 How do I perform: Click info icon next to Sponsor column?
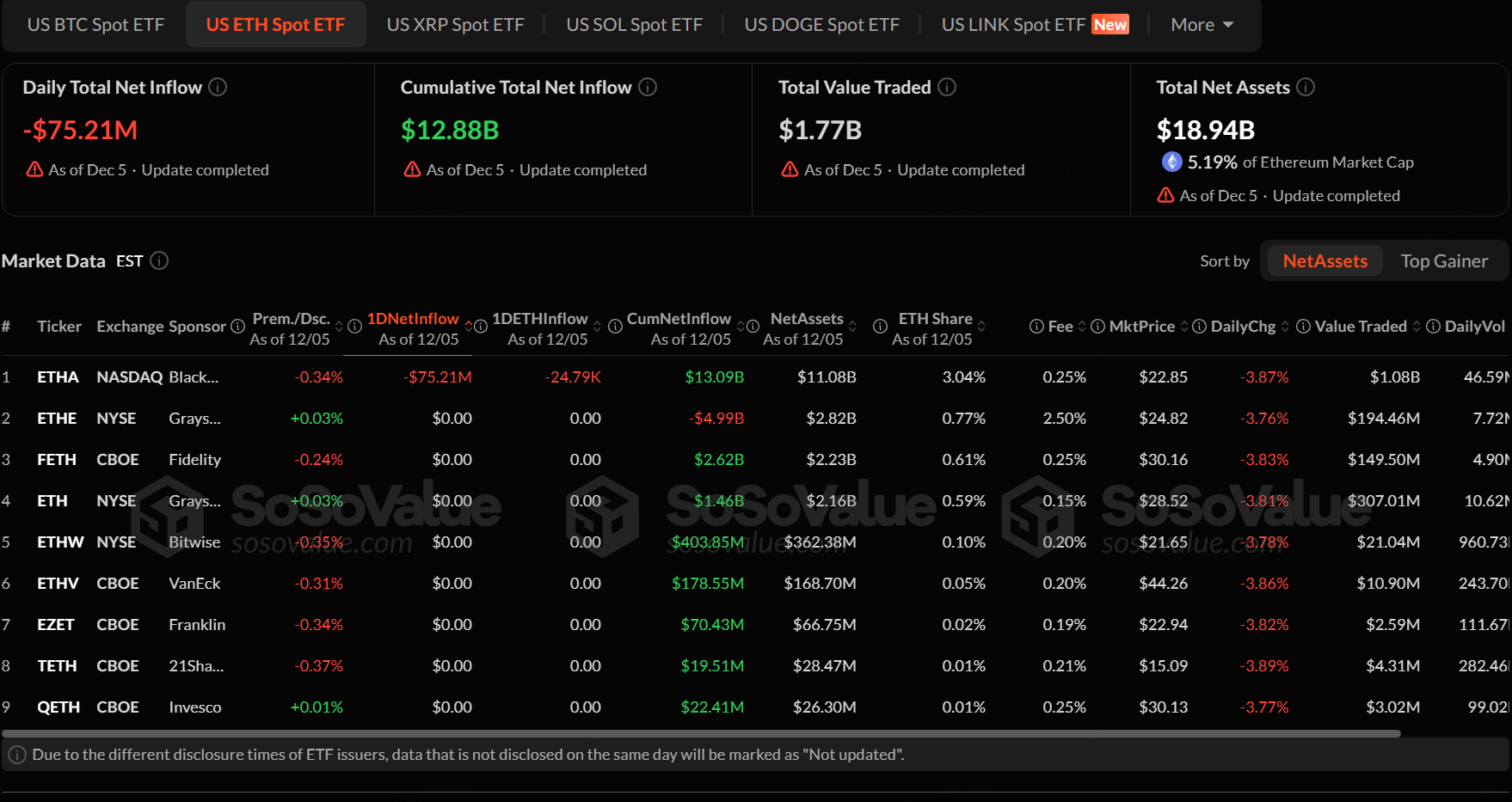pyautogui.click(x=238, y=327)
